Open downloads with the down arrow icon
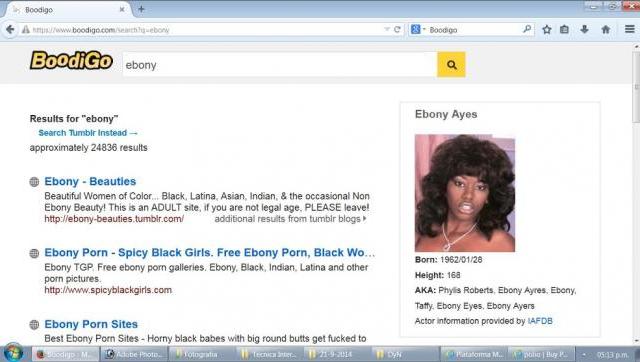This screenshot has width=640, height=362. pyautogui.click(x=584, y=29)
